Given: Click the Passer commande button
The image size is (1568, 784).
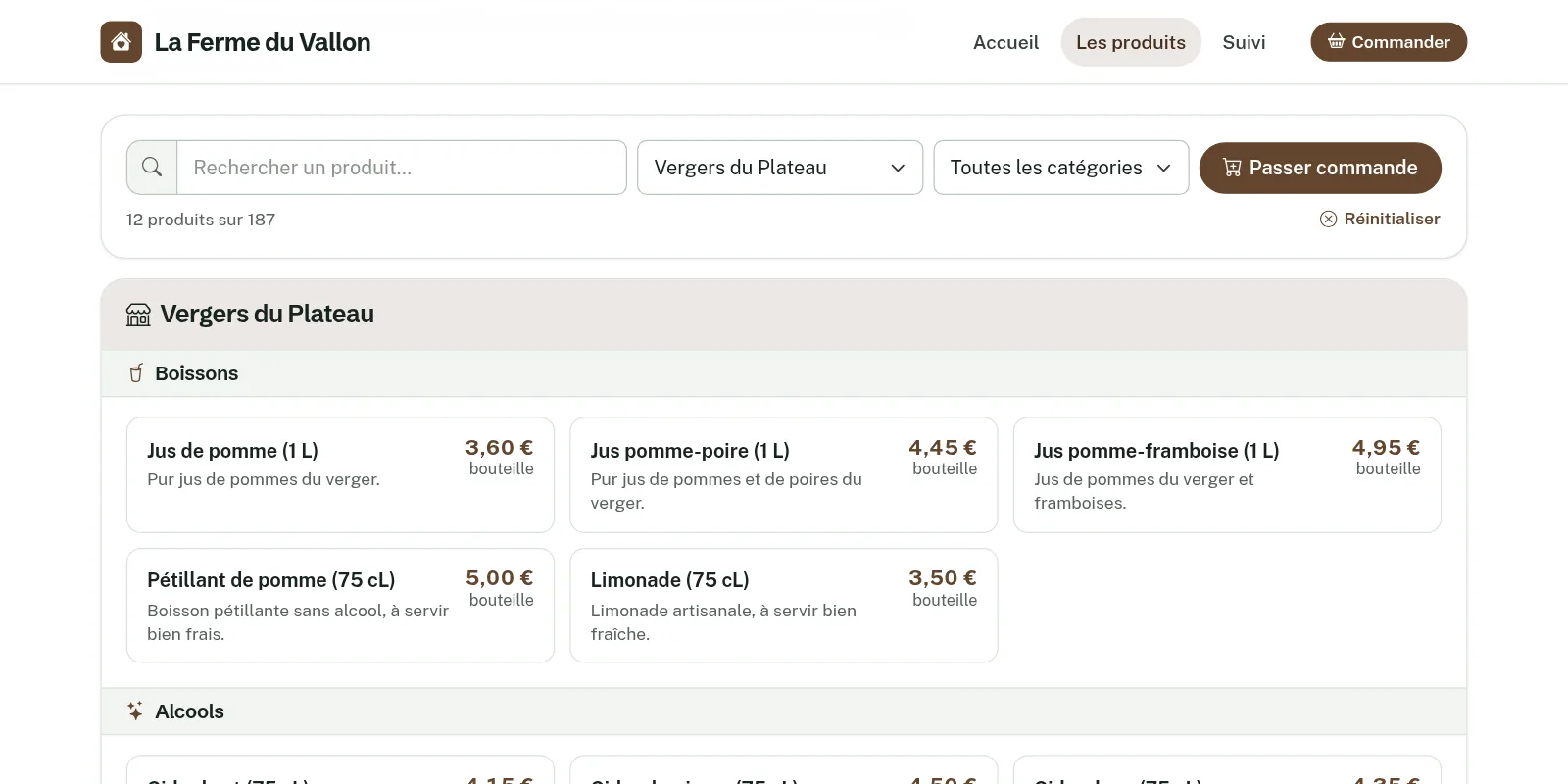Looking at the screenshot, I should tap(1320, 168).
